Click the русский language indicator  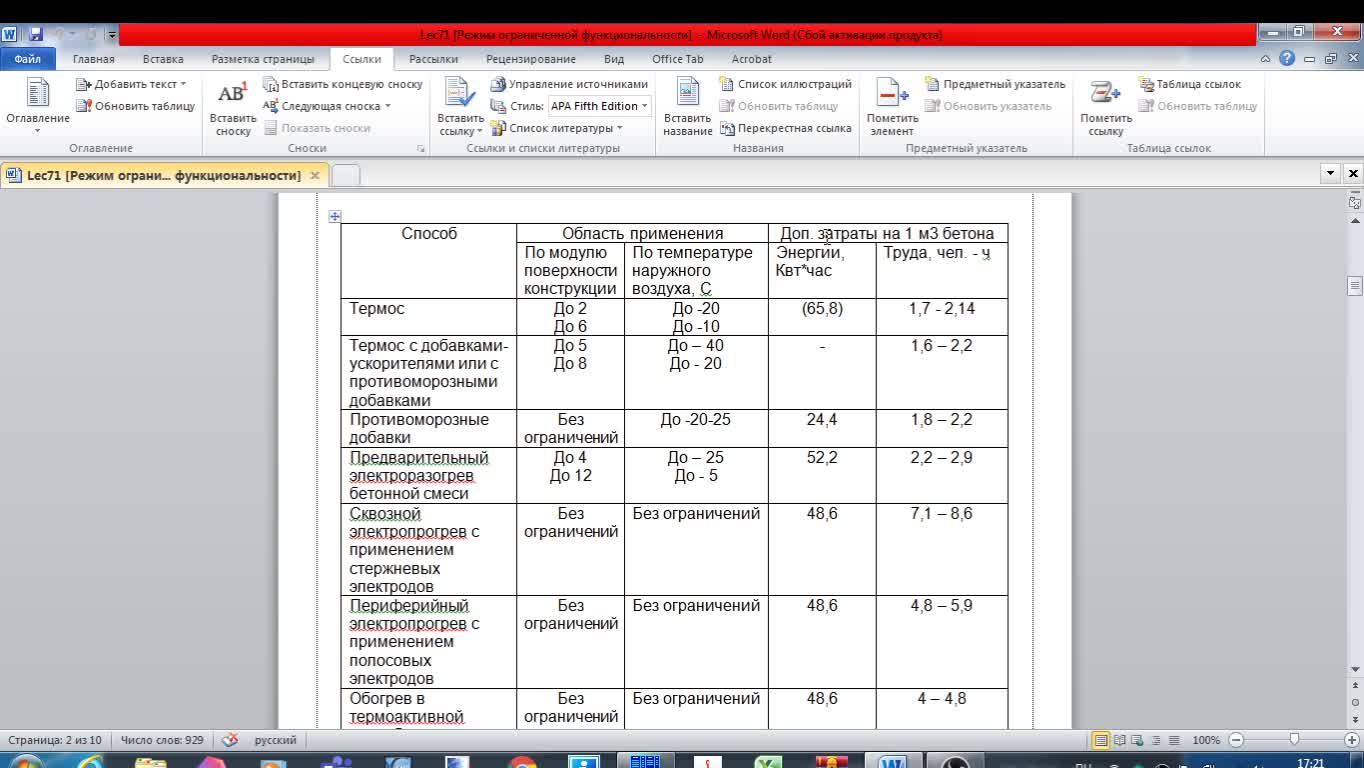[x=276, y=740]
